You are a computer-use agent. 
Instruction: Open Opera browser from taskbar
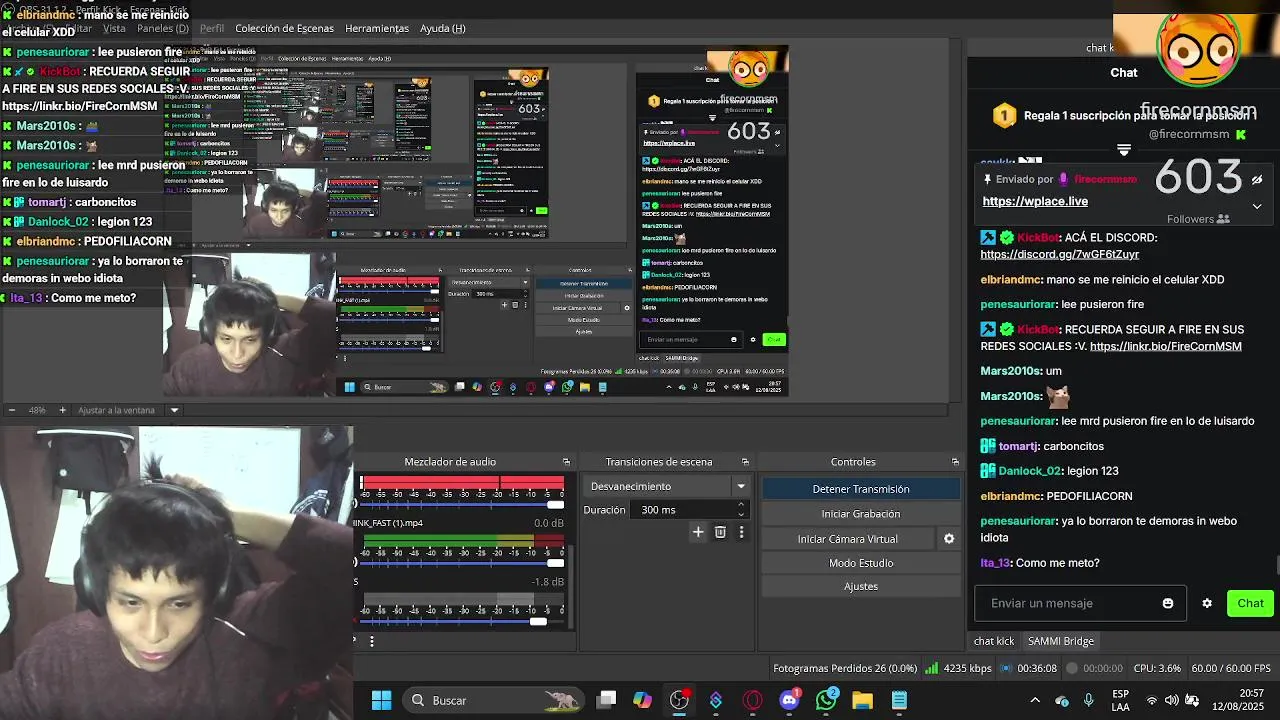point(752,700)
